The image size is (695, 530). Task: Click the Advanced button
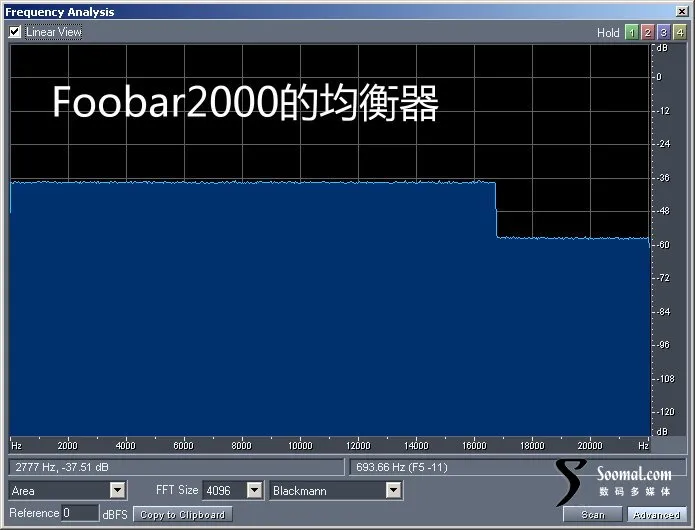tap(656, 514)
